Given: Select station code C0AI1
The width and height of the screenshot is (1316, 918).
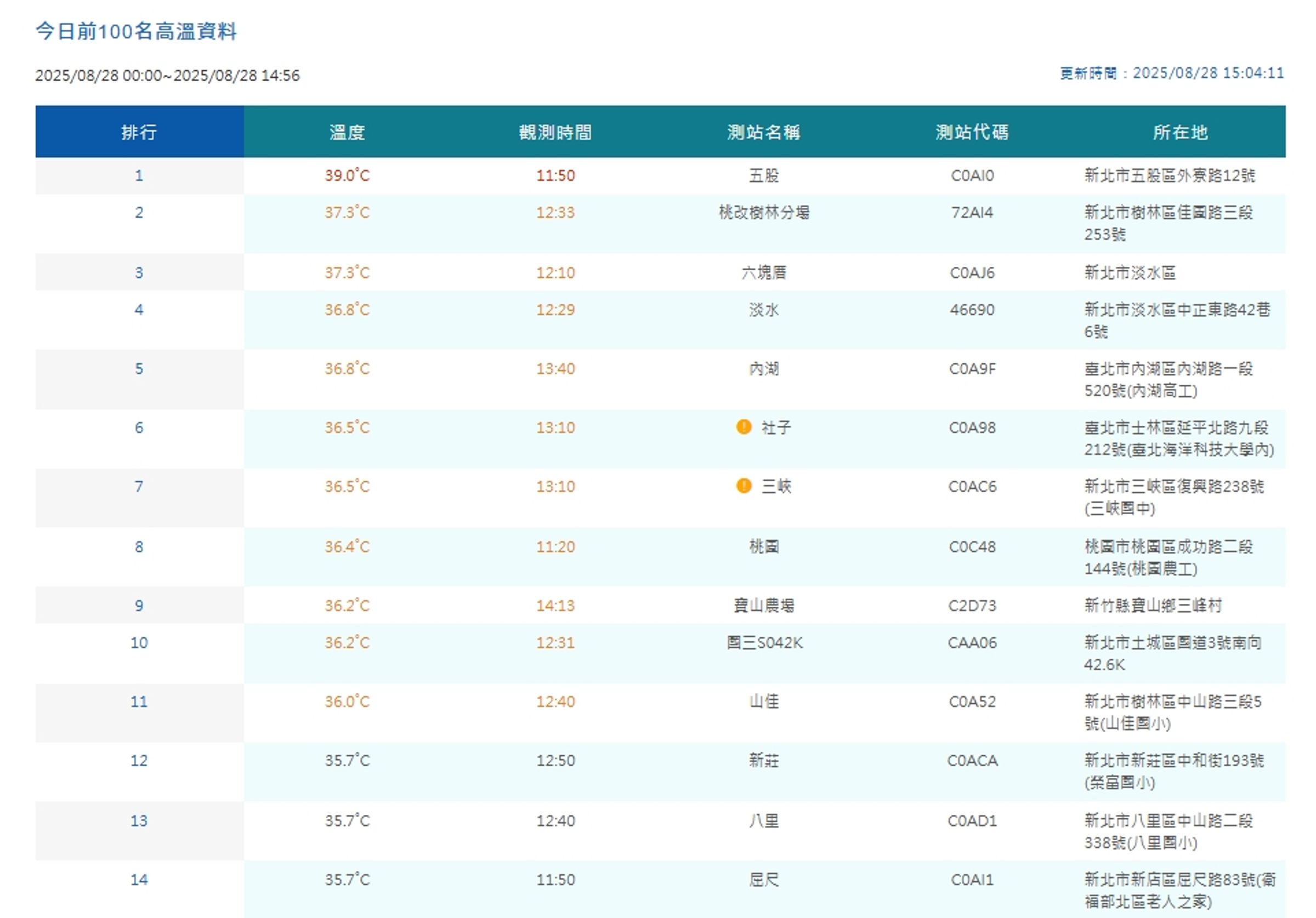Looking at the screenshot, I should [972, 880].
